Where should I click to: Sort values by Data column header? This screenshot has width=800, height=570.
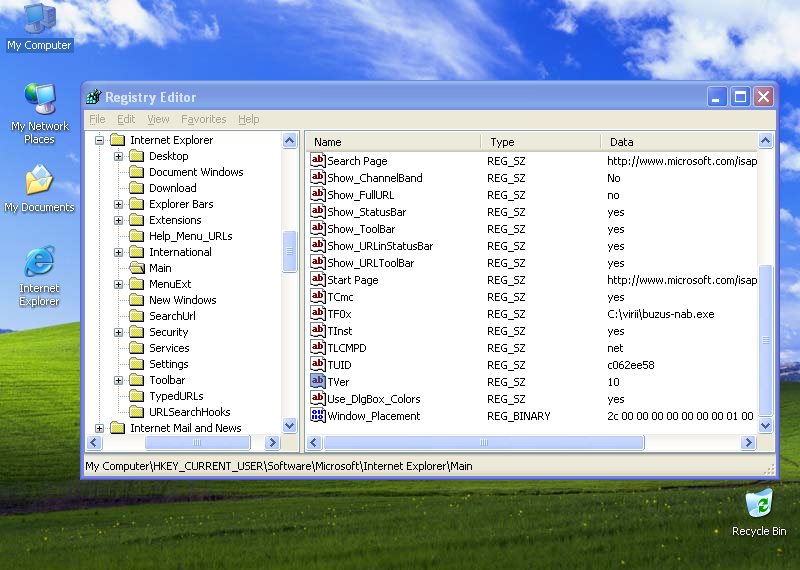click(680, 142)
